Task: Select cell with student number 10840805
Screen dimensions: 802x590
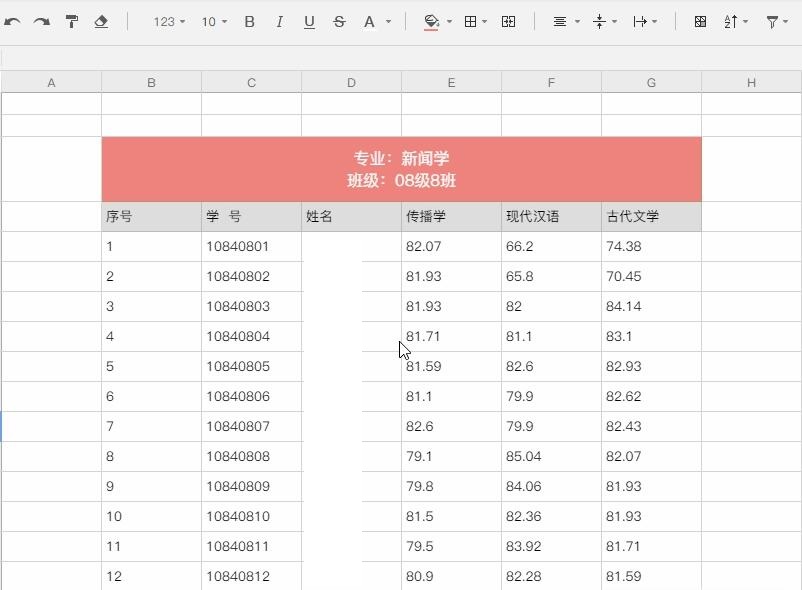Action: click(x=251, y=367)
